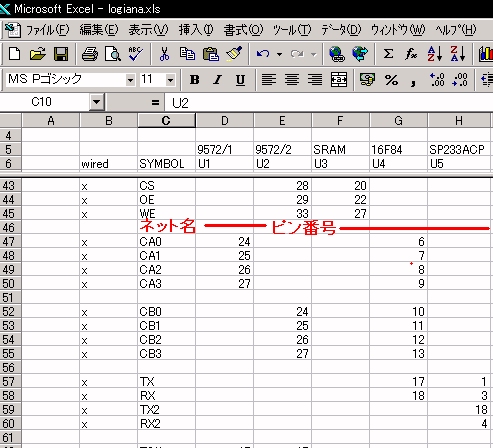
Task: Open the ウィンドウ(W) menu
Action: pos(398,30)
